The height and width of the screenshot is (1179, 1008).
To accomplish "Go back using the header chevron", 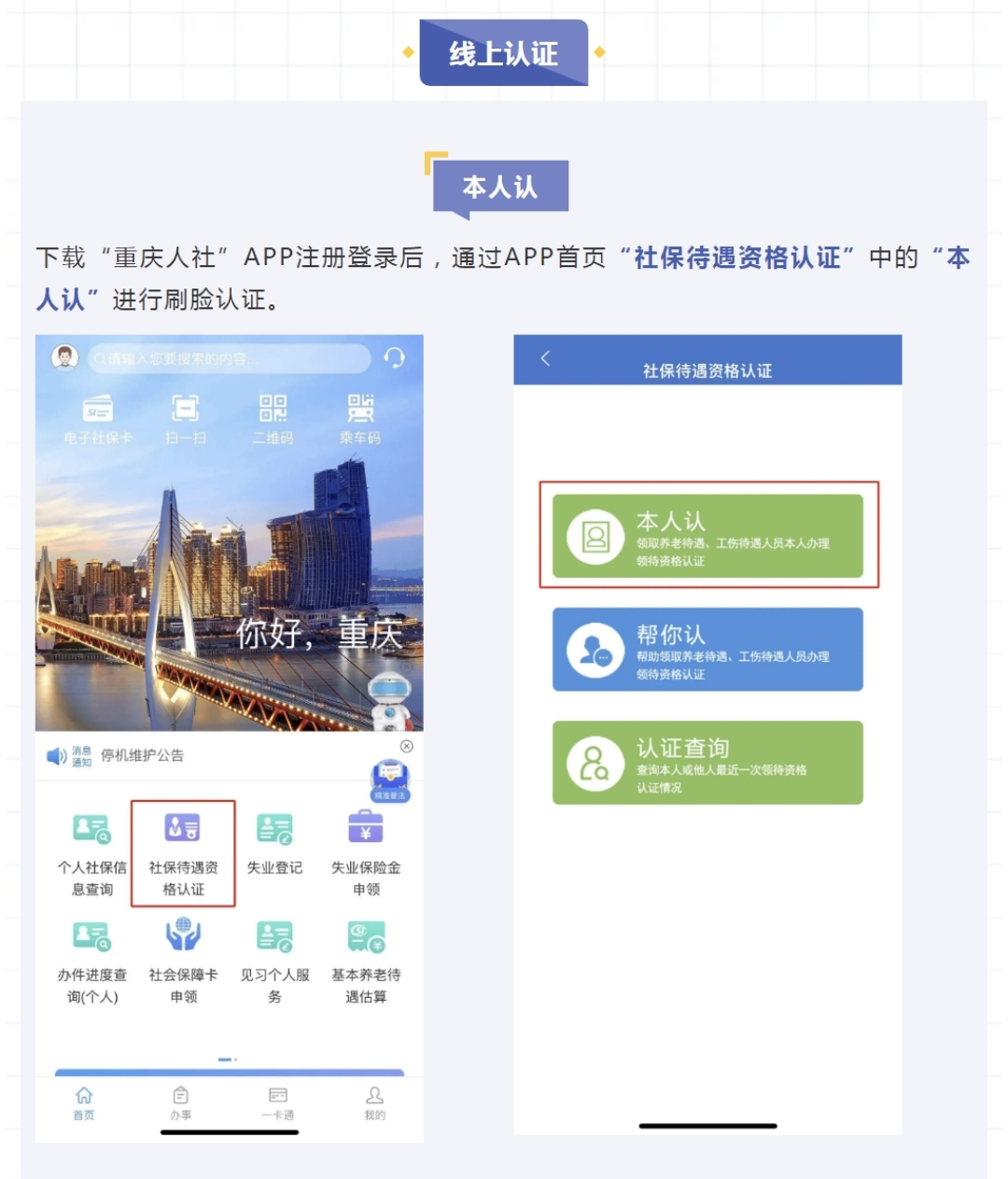I will 546,358.
